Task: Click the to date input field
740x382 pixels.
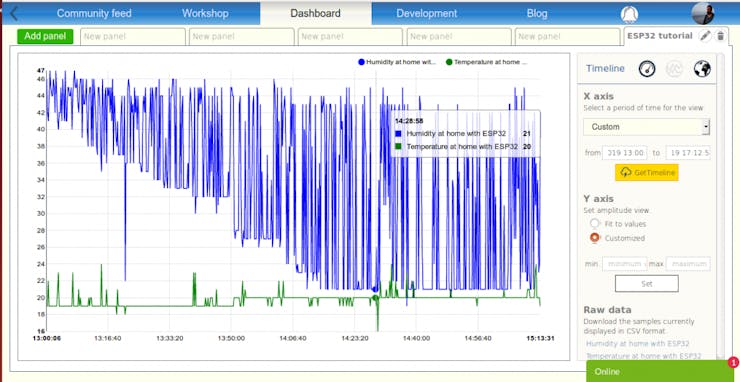Action: point(688,153)
